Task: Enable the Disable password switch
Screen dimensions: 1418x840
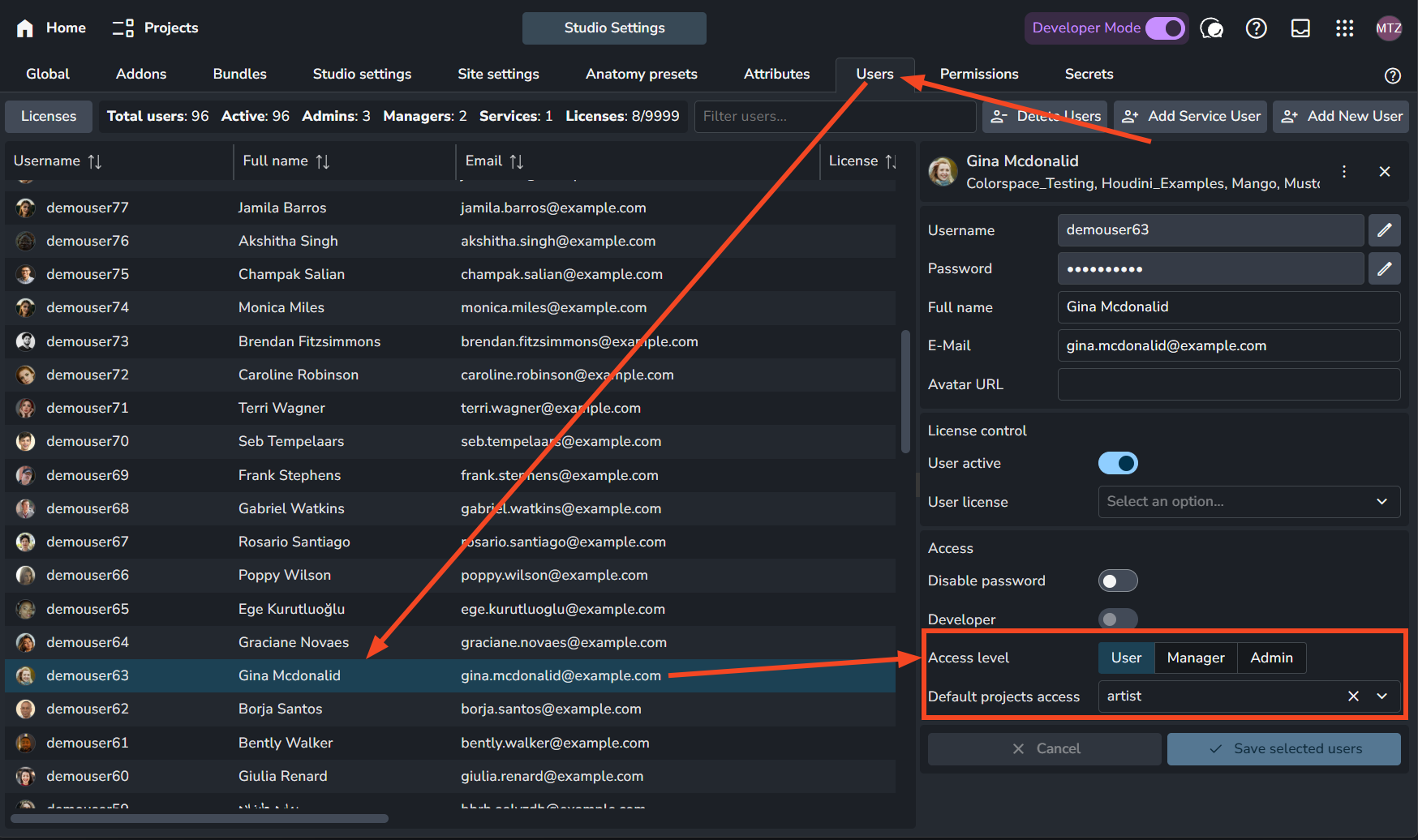Action: point(1117,581)
